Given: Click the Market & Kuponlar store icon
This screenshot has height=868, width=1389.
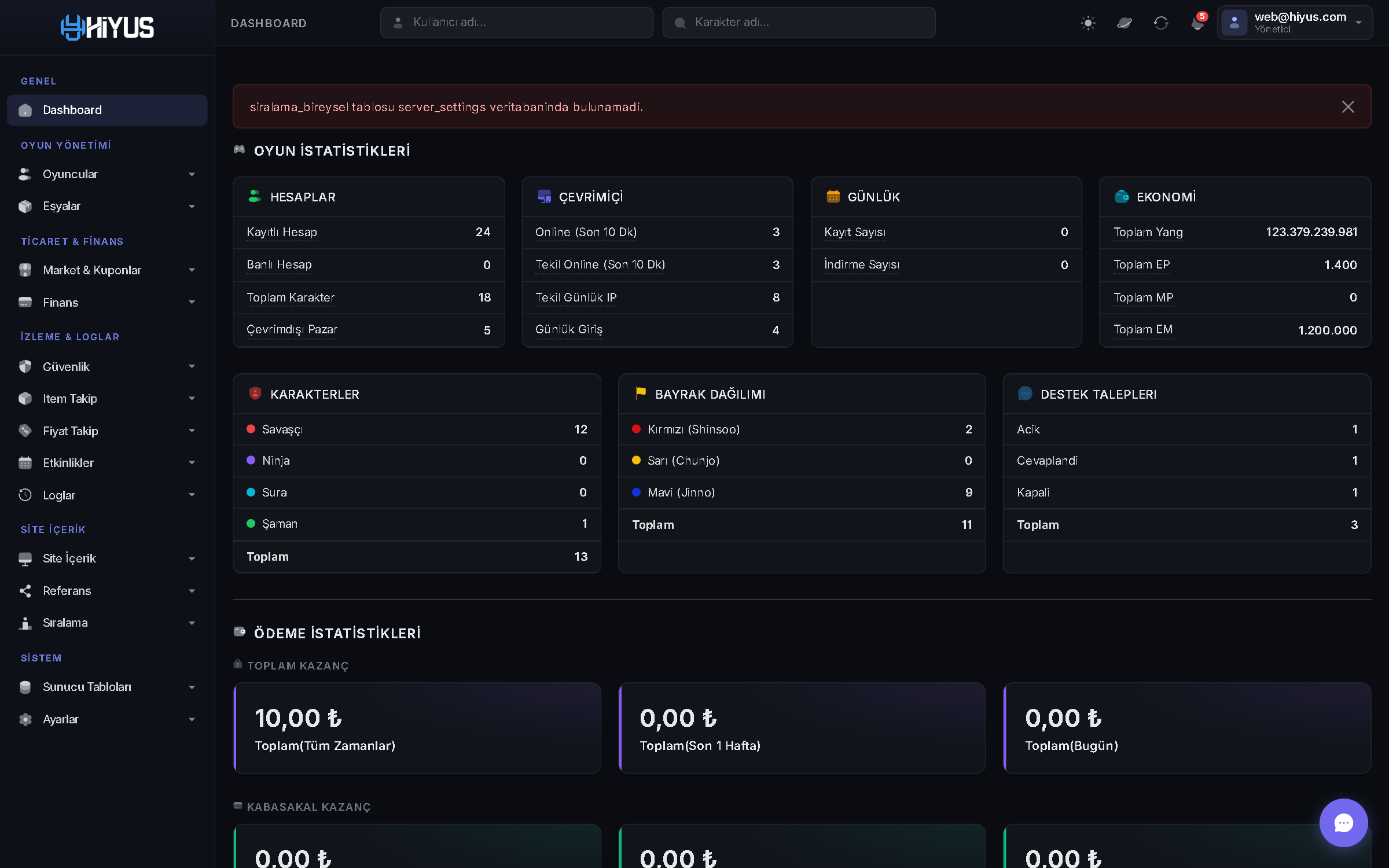Looking at the screenshot, I should [x=25, y=270].
